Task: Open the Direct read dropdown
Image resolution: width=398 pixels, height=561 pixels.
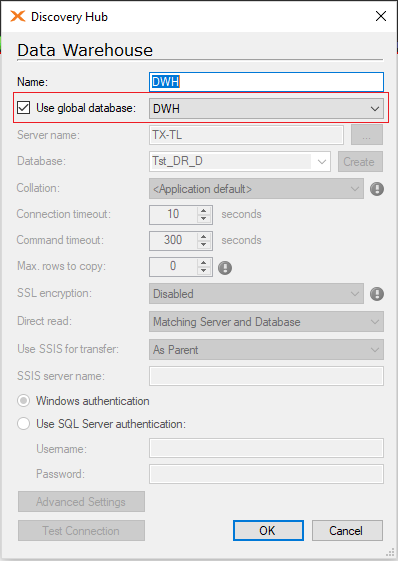Action: pyautogui.click(x=266, y=321)
